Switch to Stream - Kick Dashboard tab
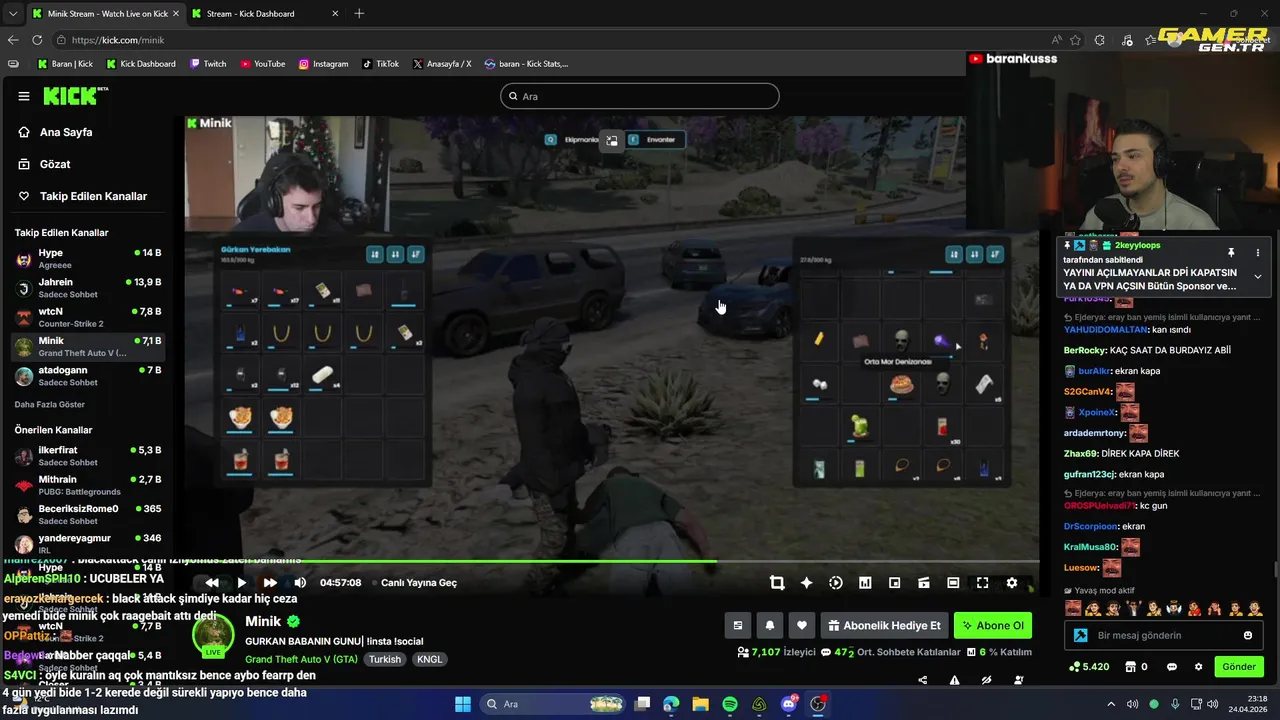 (266, 14)
